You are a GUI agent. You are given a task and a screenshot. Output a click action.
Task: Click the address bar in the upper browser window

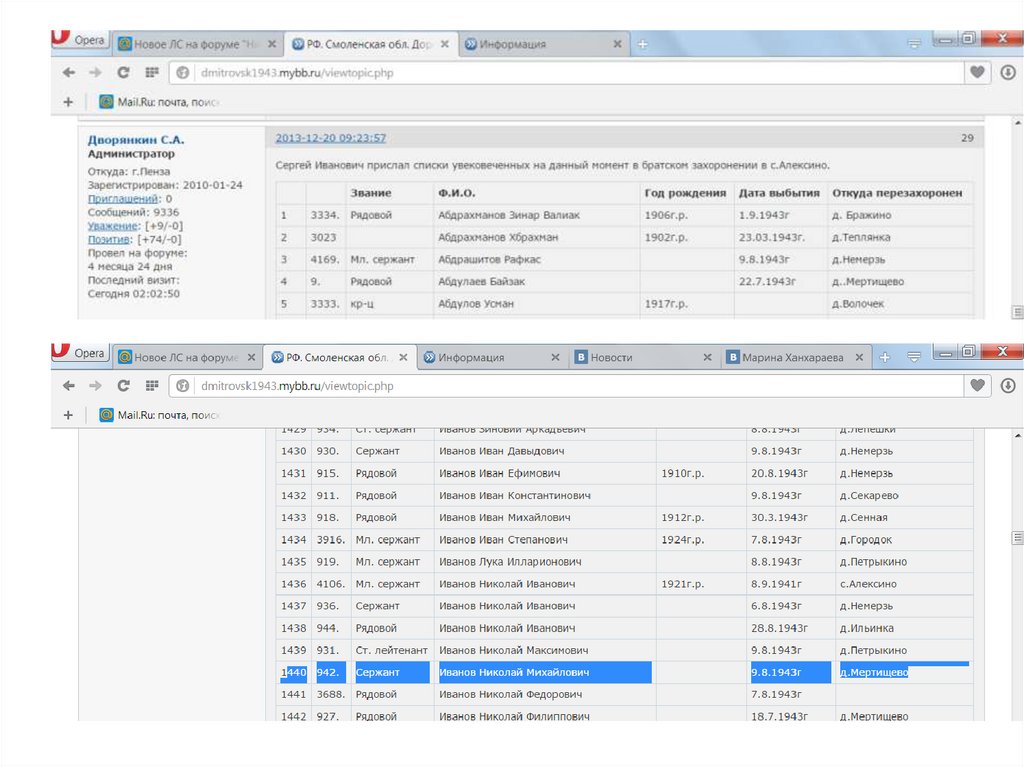560,72
